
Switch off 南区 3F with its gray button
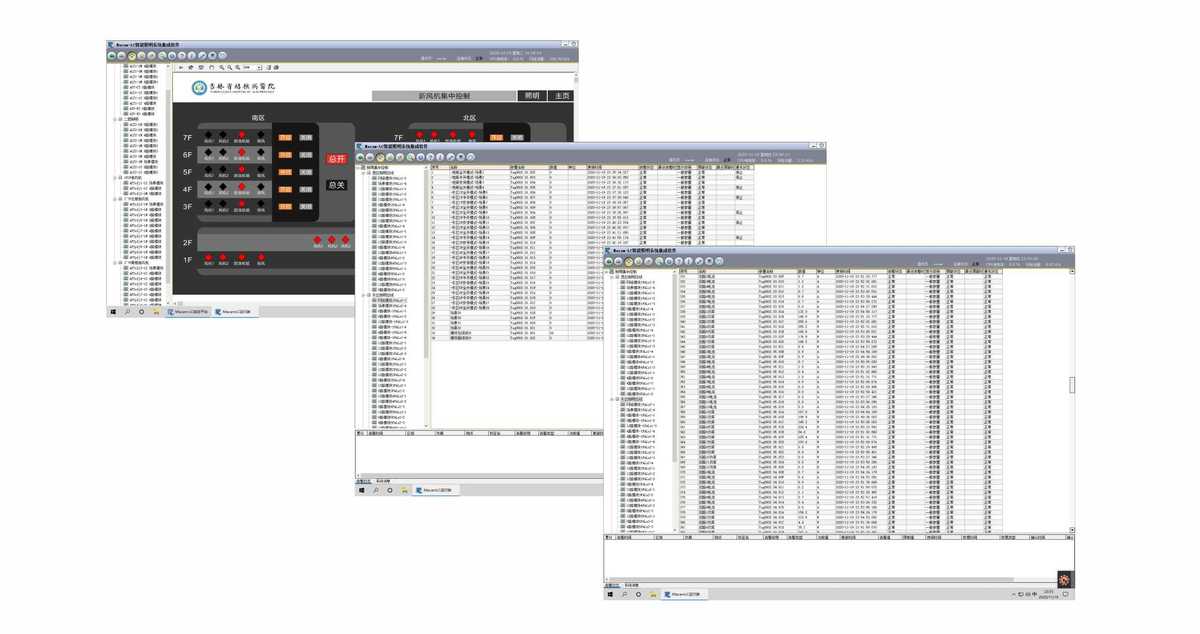tap(305, 206)
